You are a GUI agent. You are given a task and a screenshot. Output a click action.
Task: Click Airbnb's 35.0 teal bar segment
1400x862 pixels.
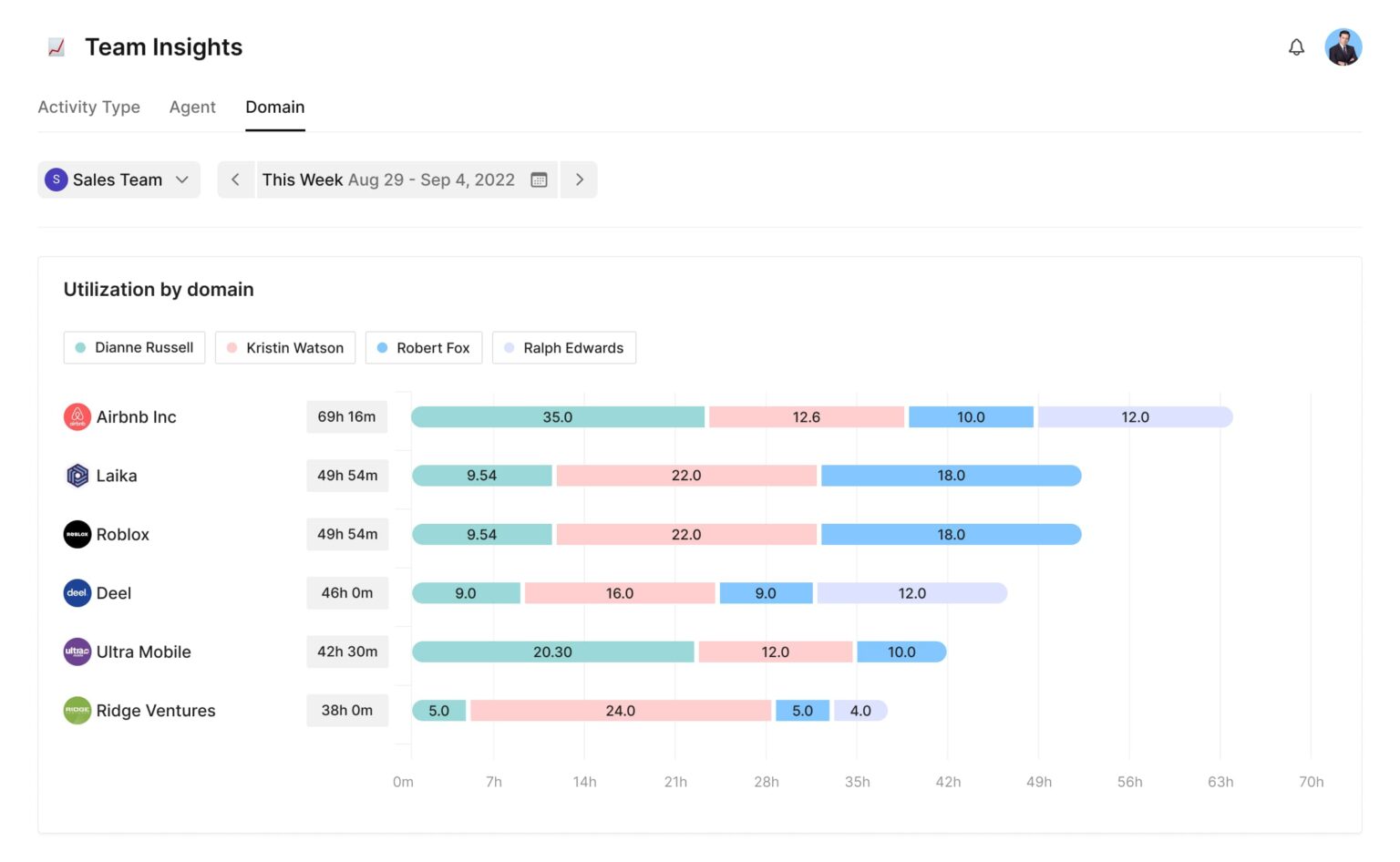pos(558,416)
